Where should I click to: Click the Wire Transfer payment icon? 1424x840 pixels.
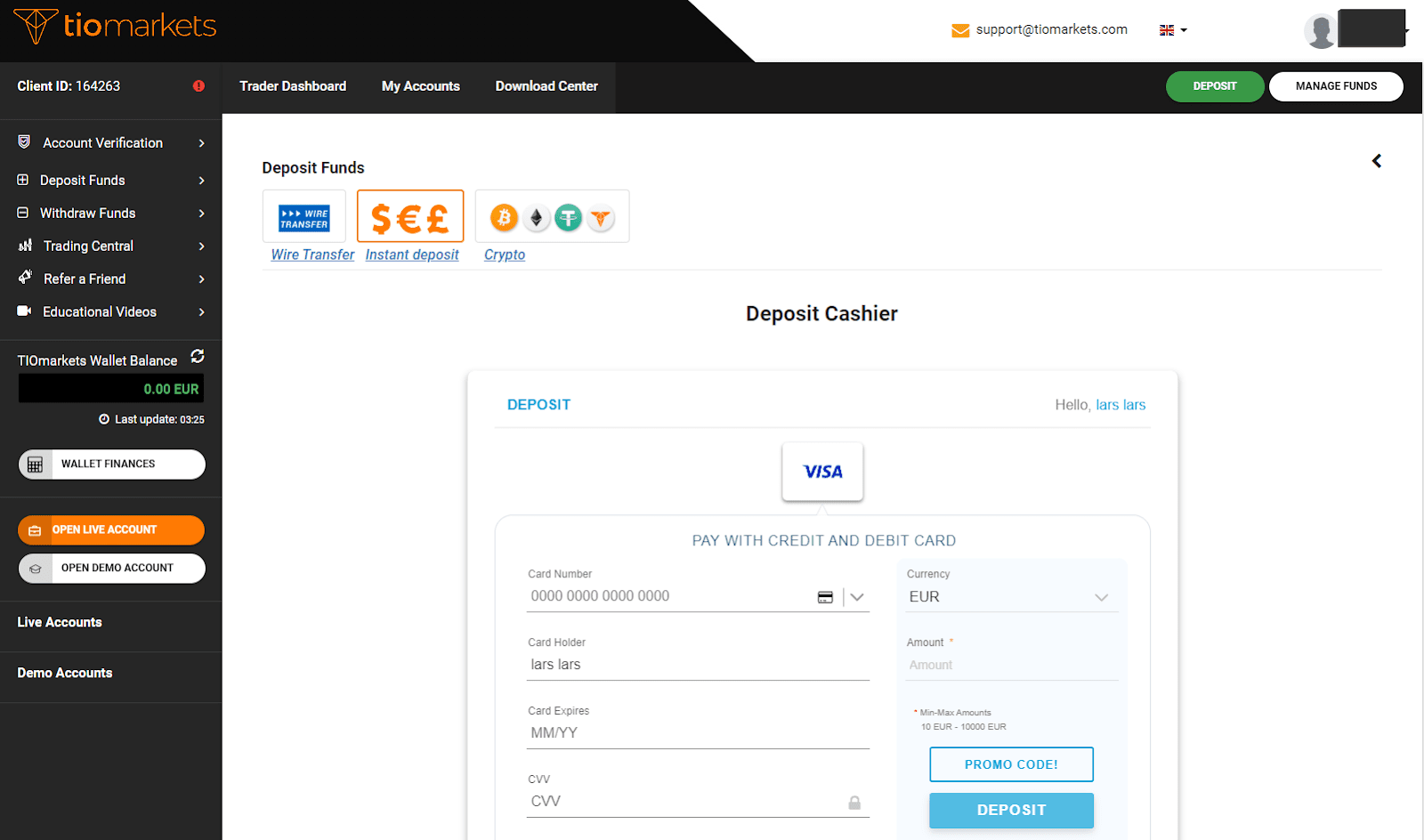[x=304, y=217]
